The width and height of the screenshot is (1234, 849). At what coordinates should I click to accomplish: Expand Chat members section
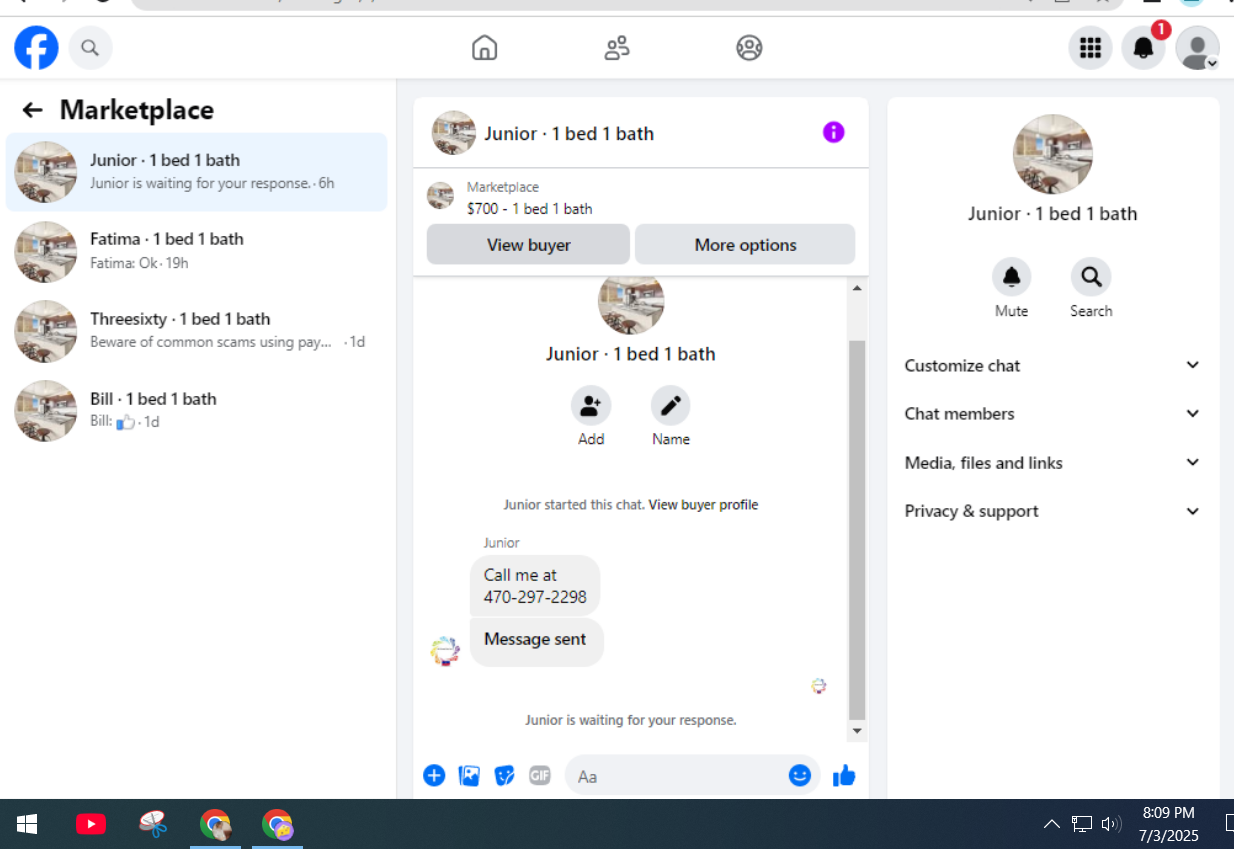1052,414
